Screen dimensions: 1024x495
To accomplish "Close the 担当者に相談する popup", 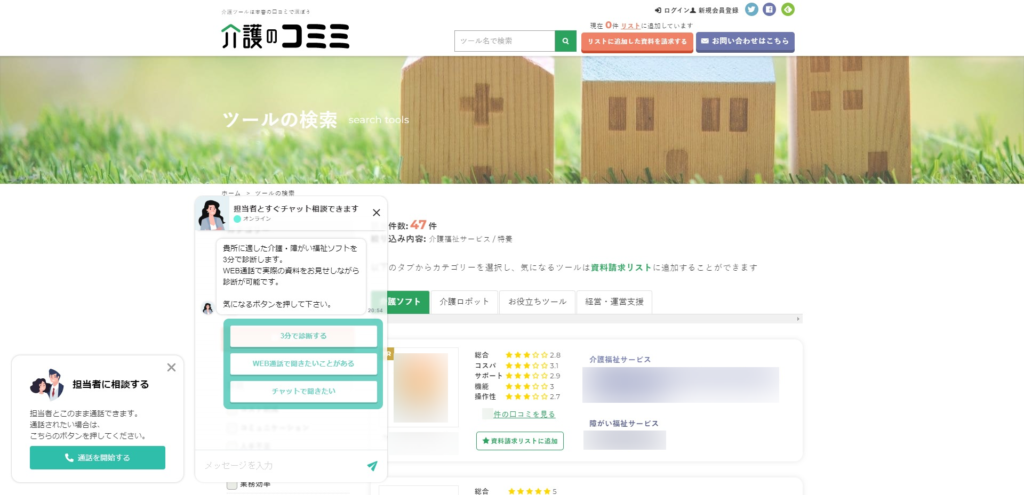I will point(171,368).
